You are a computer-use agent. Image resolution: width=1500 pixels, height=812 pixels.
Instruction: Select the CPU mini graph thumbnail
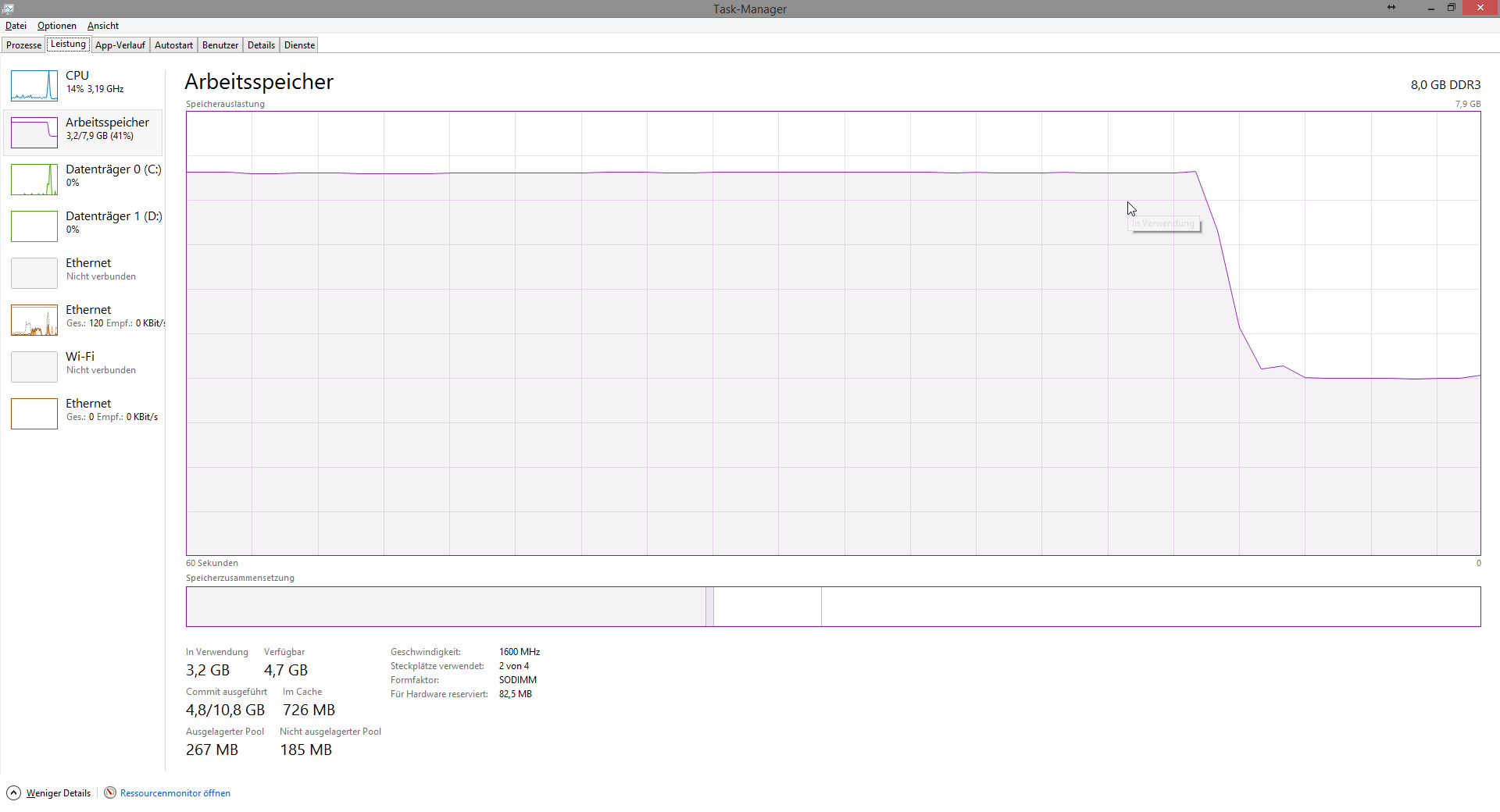pos(34,86)
